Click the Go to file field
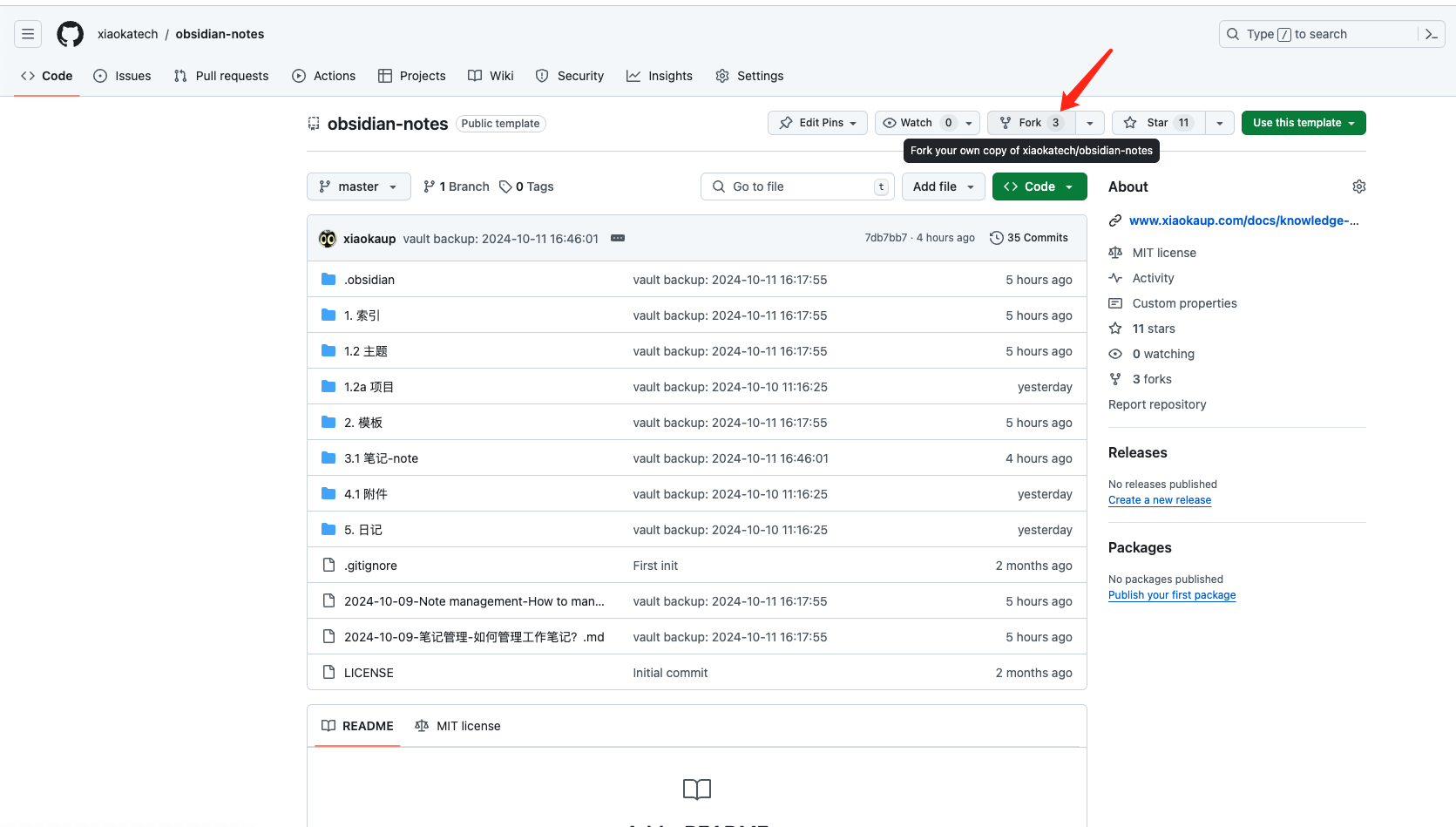The height and width of the screenshot is (827, 1456). [797, 186]
